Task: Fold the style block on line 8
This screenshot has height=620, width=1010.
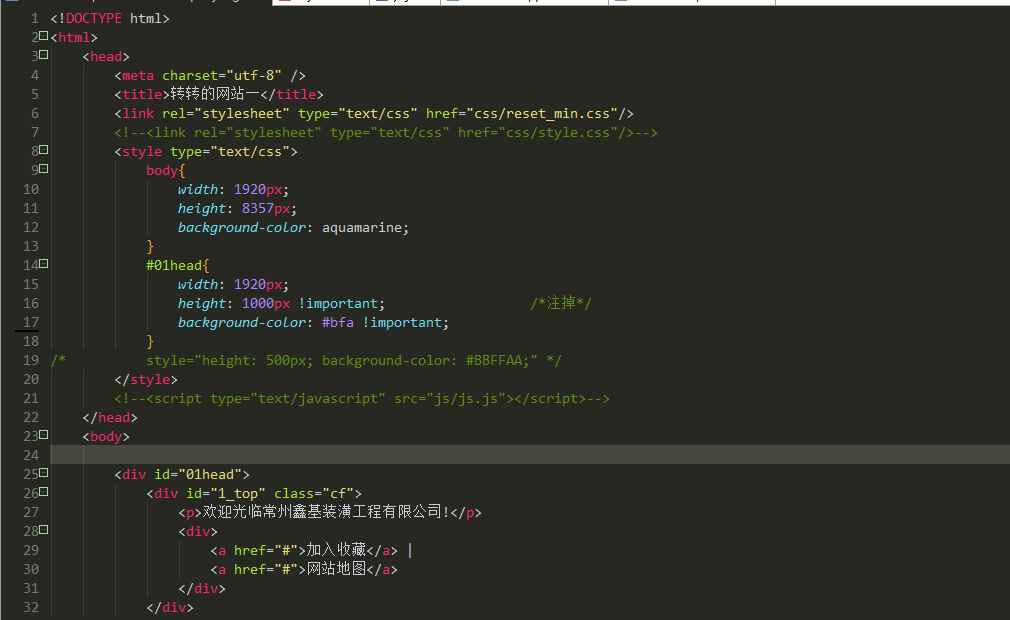Action: point(43,149)
